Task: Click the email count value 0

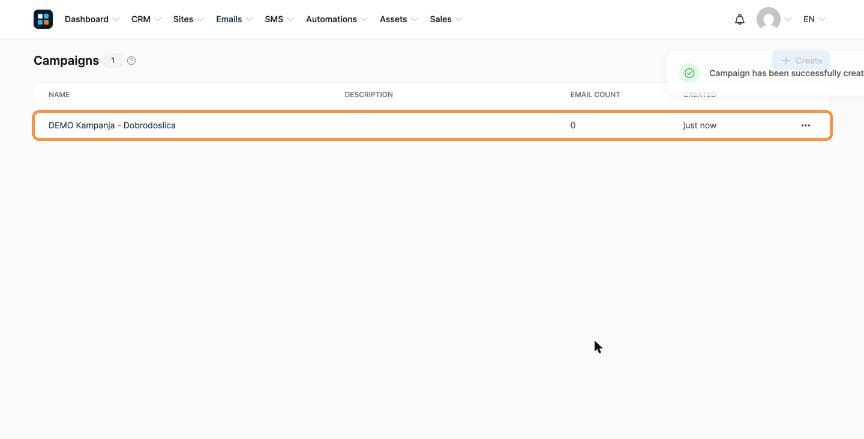Action: point(573,126)
